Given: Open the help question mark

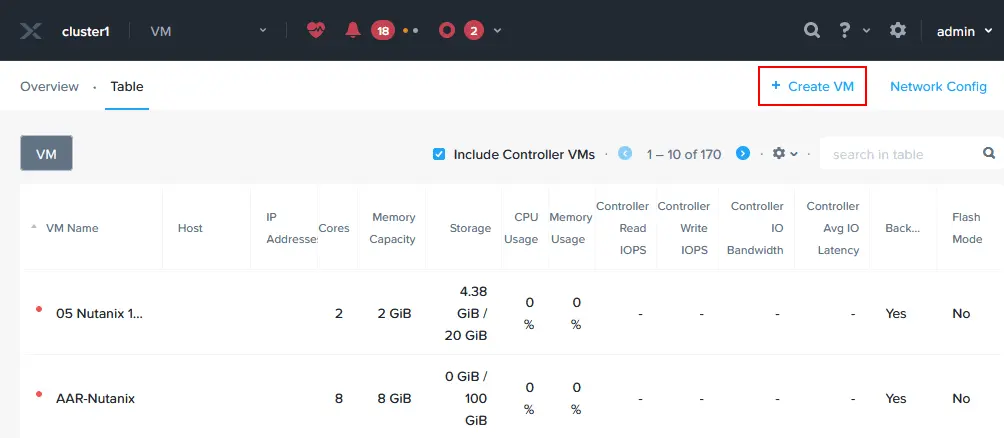Looking at the screenshot, I should 845,30.
